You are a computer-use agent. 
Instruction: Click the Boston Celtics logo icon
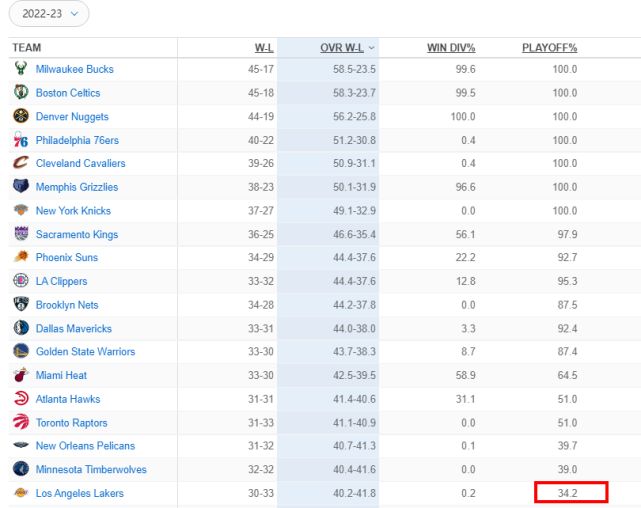[x=21, y=92]
